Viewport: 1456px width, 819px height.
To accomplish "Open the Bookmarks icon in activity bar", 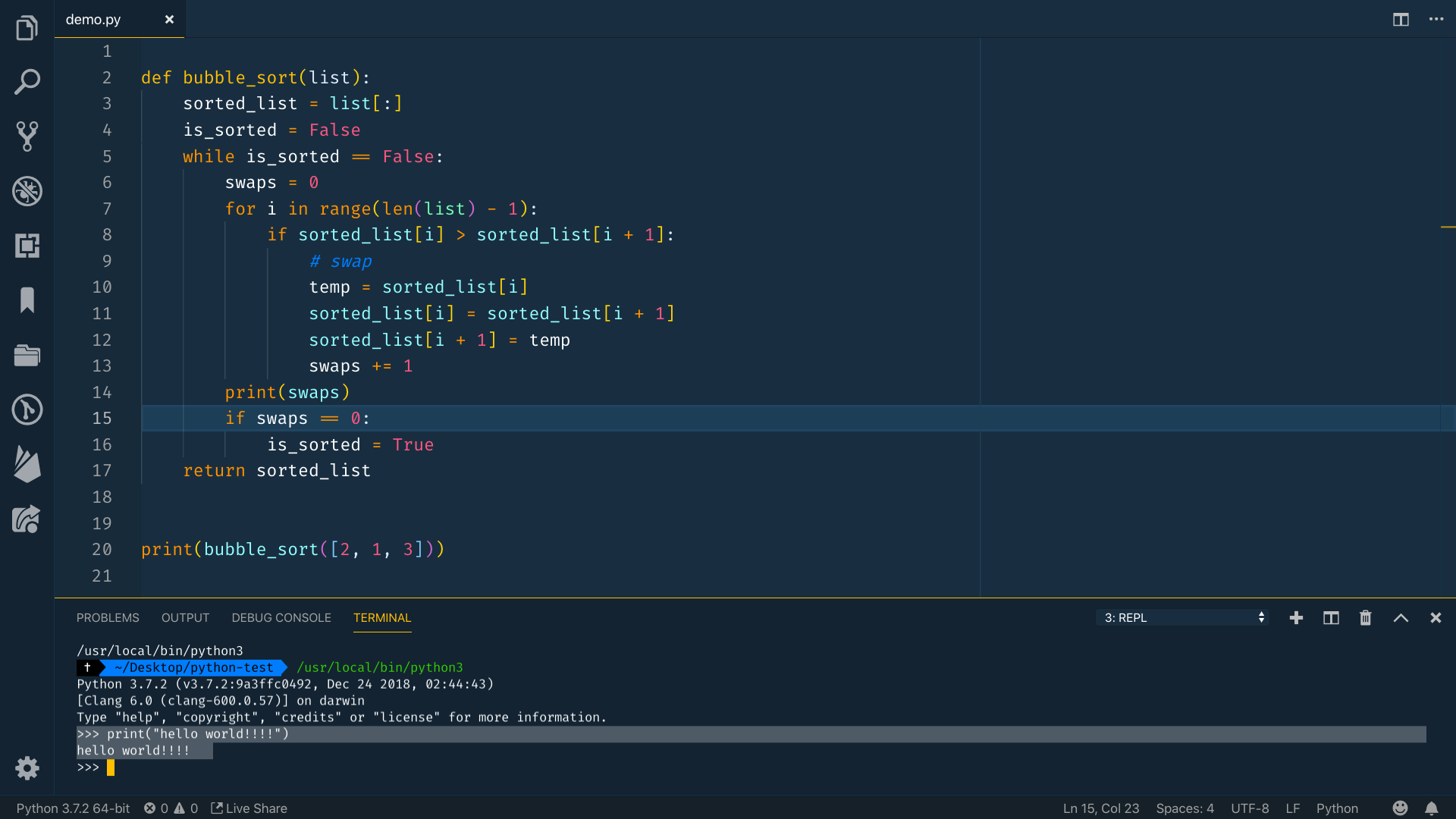I will 27,300.
